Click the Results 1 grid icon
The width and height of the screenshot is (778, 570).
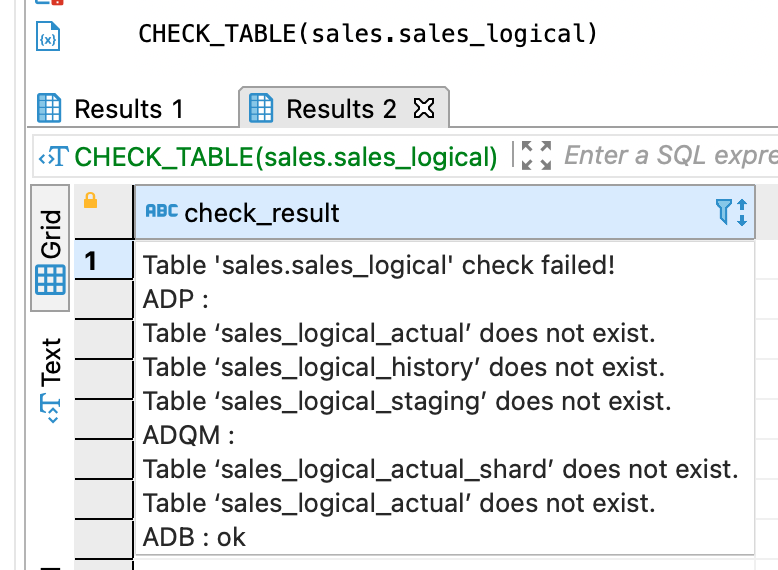(x=49, y=108)
